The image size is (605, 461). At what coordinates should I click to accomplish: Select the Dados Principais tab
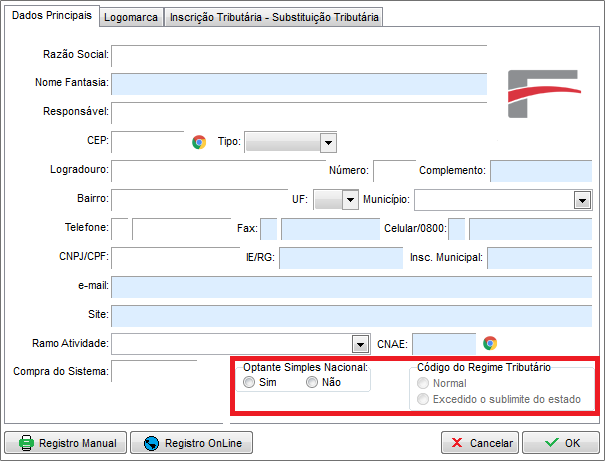pos(51,17)
